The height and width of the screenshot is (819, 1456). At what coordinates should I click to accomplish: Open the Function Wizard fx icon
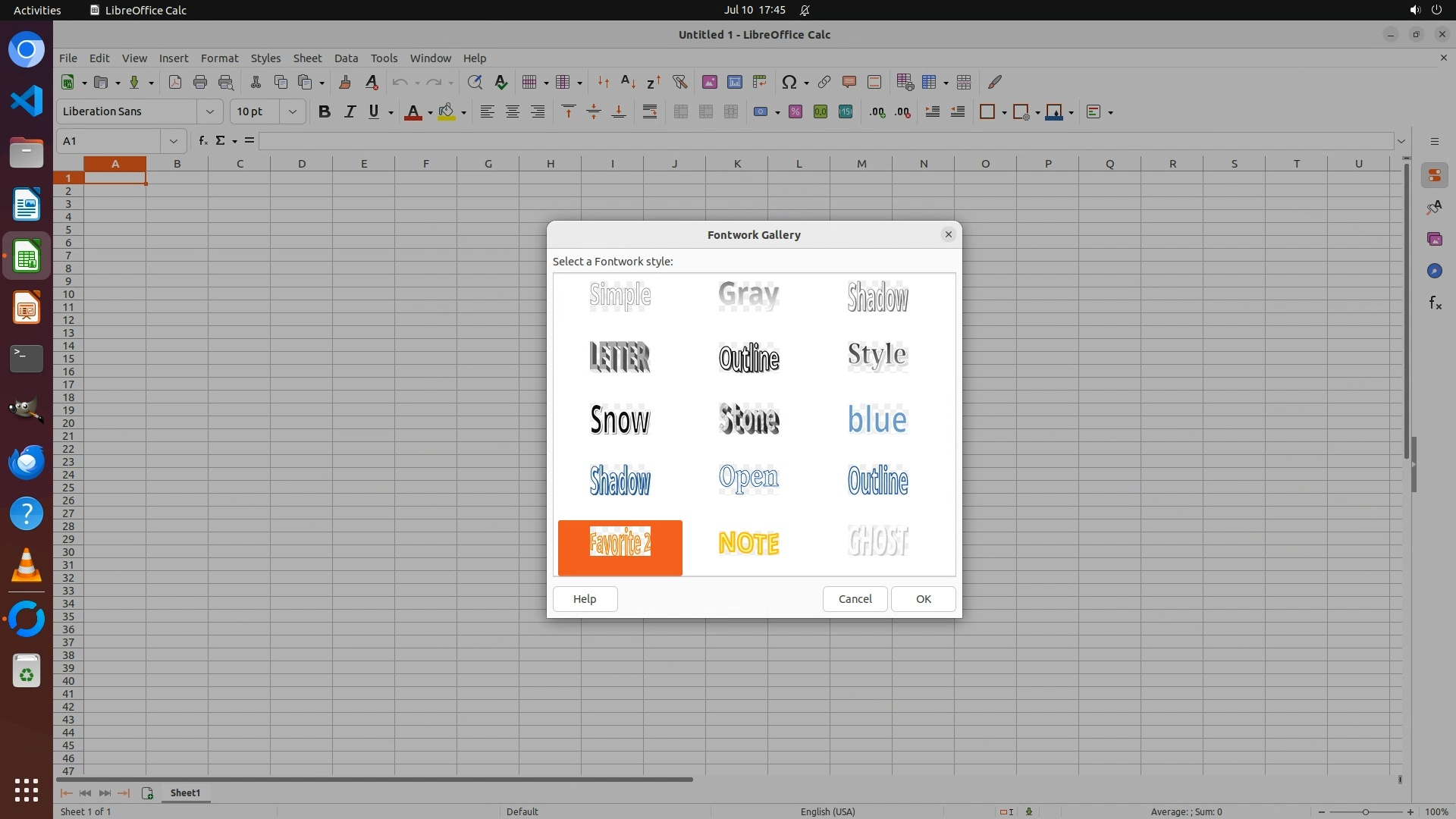[x=202, y=141]
